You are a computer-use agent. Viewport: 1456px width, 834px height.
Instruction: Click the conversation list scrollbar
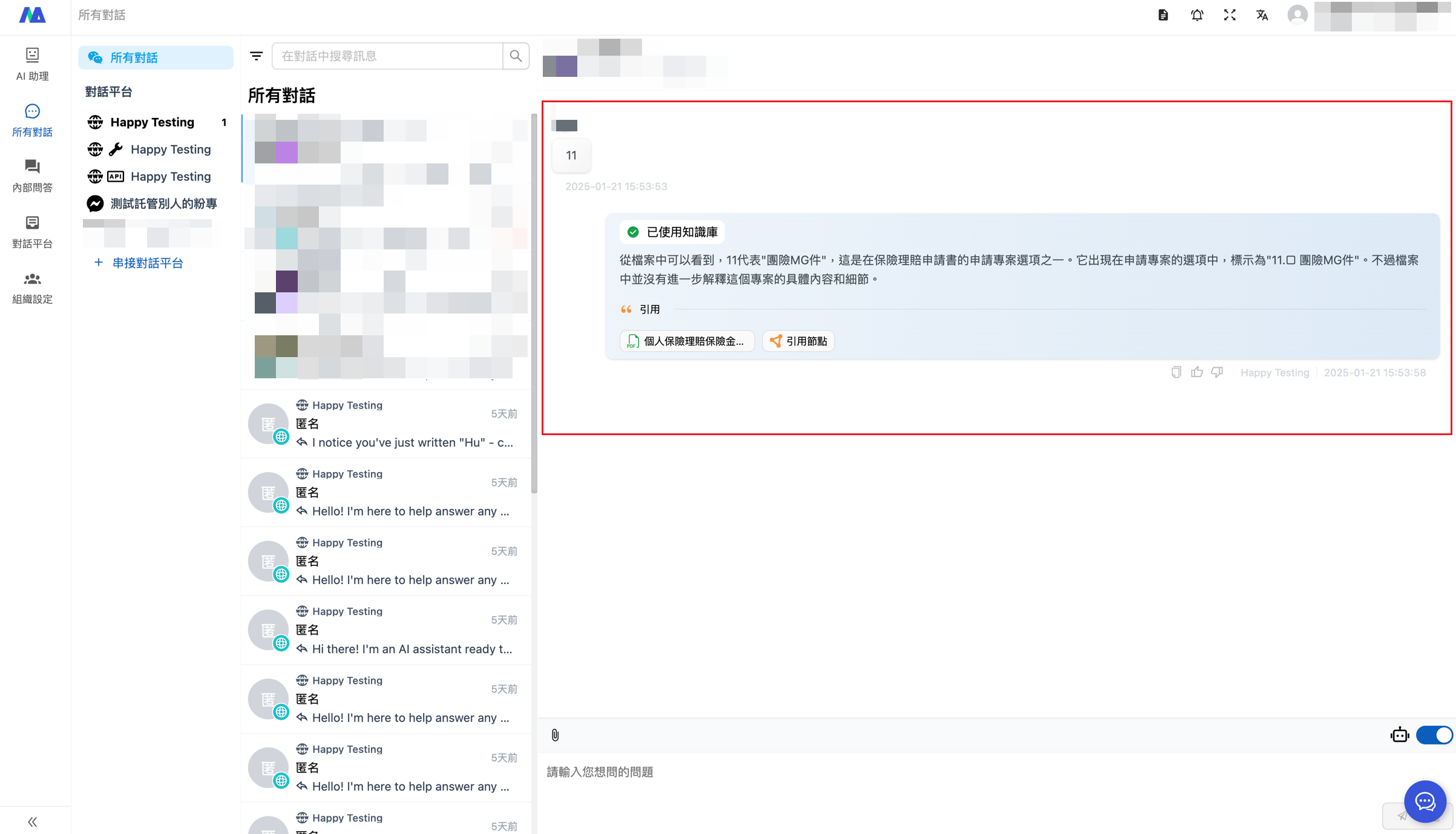(534, 303)
